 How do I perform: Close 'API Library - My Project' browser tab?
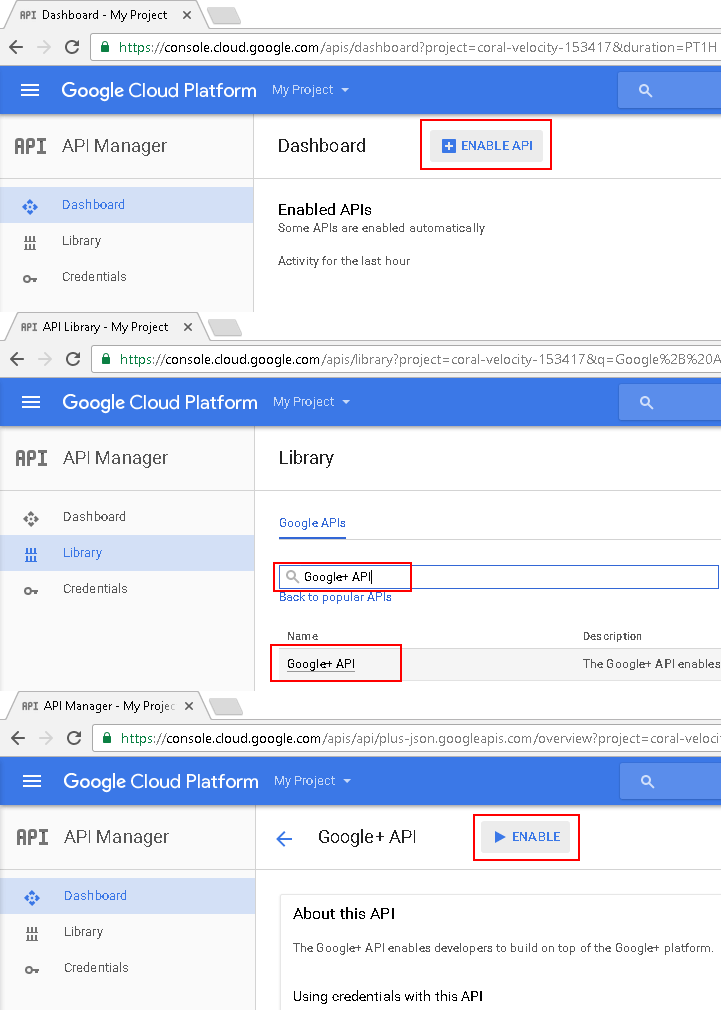(187, 327)
